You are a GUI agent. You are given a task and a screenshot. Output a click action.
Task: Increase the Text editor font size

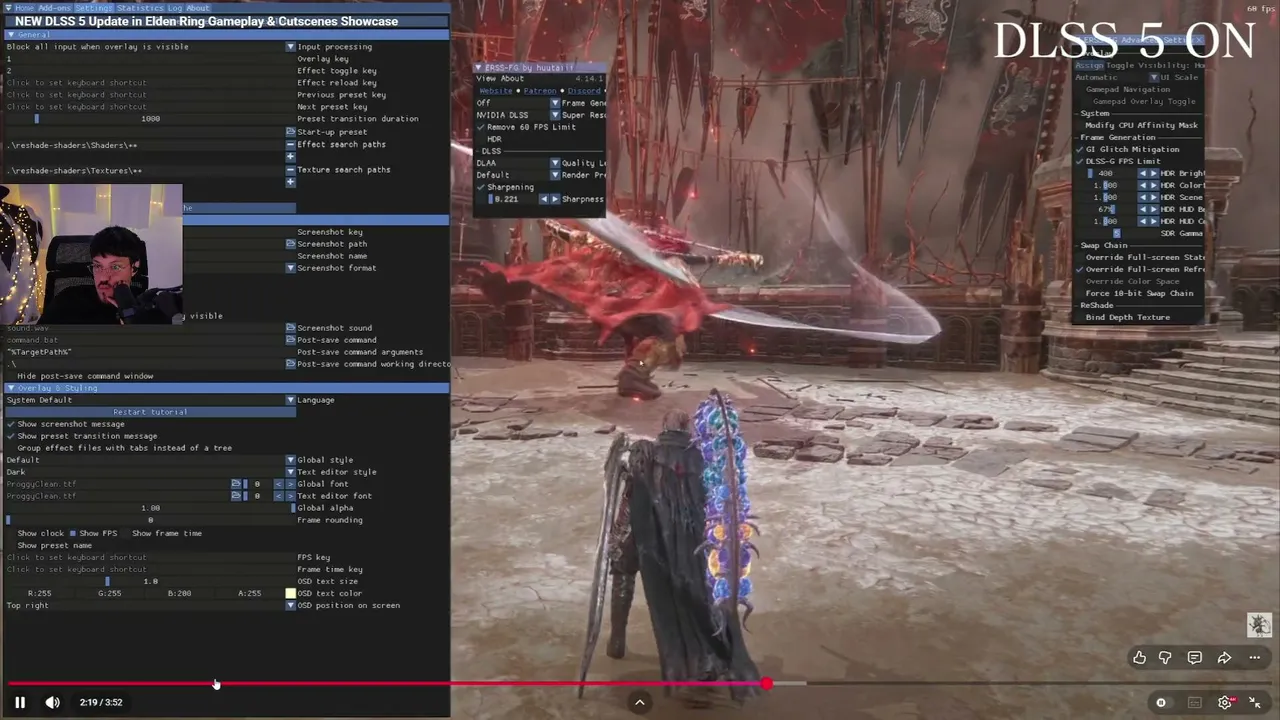290,496
